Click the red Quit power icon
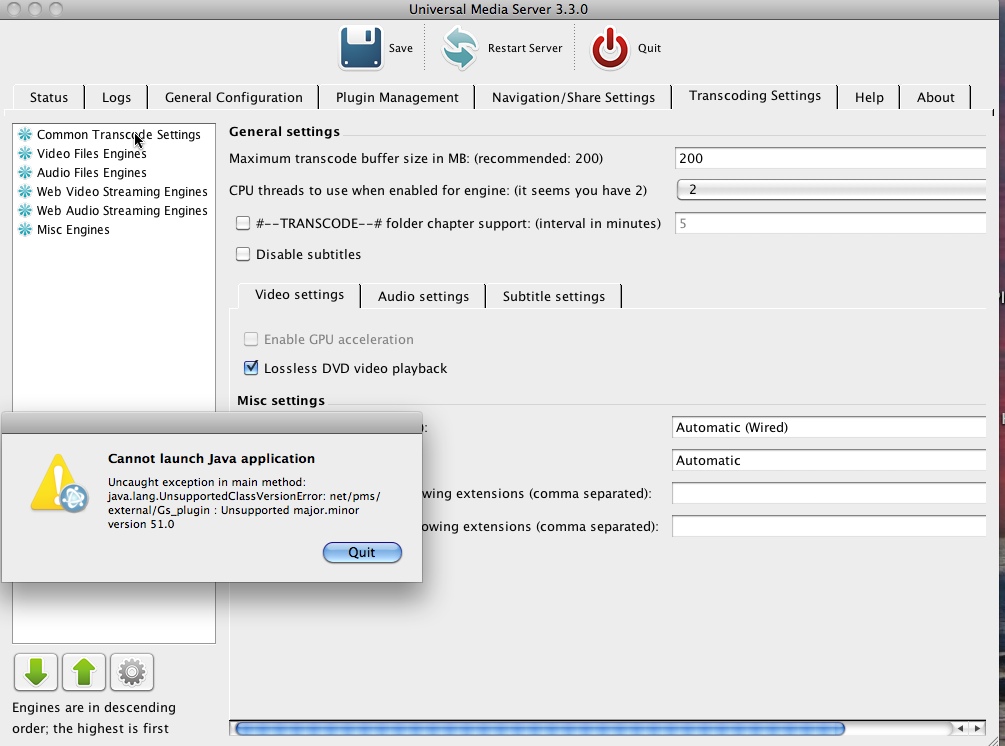1005x746 pixels. (610, 47)
